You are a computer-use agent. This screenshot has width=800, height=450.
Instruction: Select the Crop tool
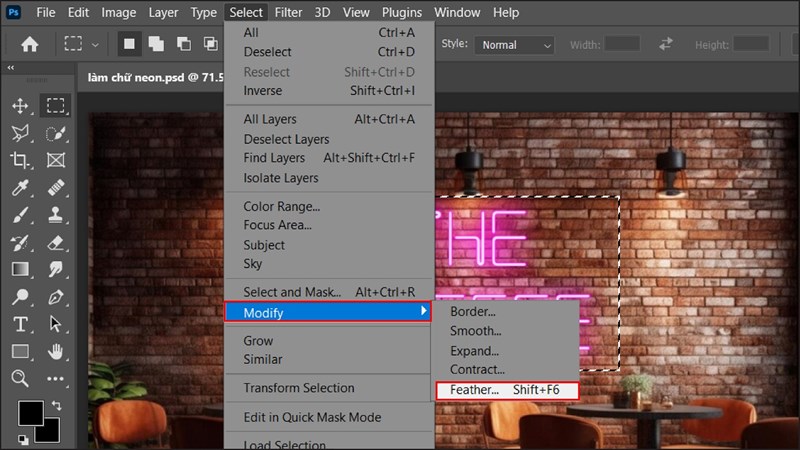(20, 160)
